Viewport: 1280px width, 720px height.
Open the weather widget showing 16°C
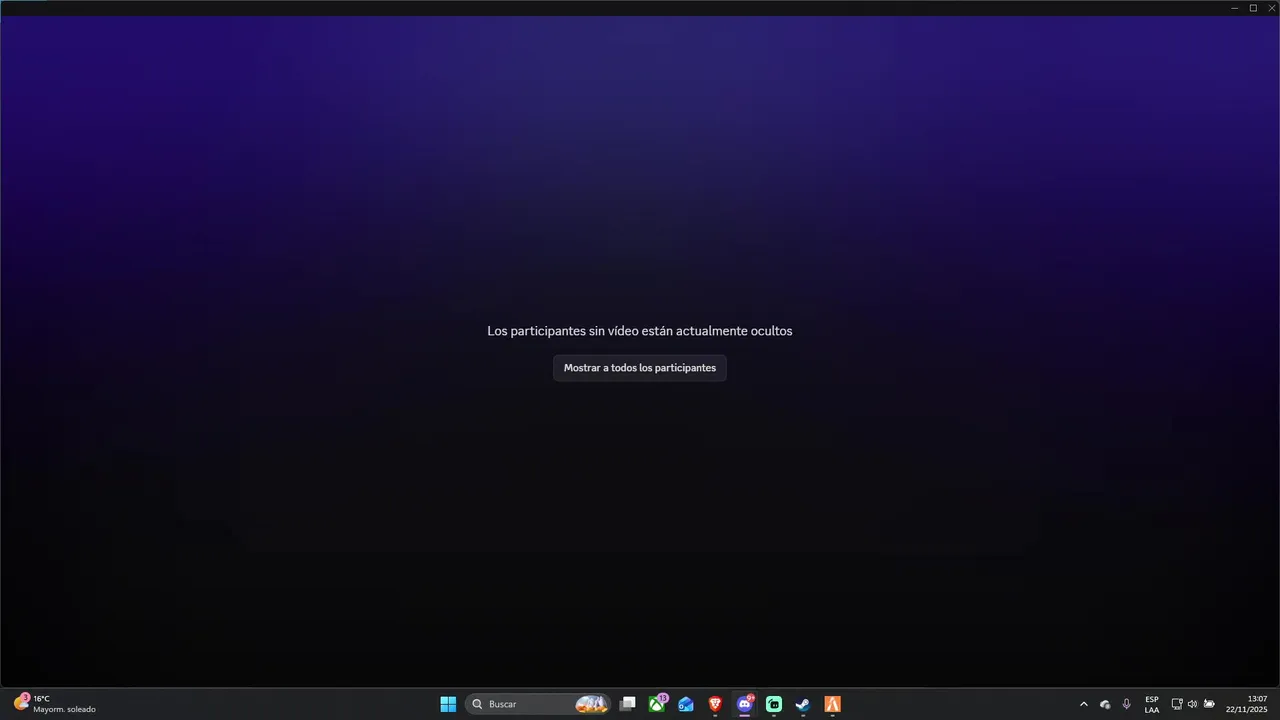pos(55,704)
